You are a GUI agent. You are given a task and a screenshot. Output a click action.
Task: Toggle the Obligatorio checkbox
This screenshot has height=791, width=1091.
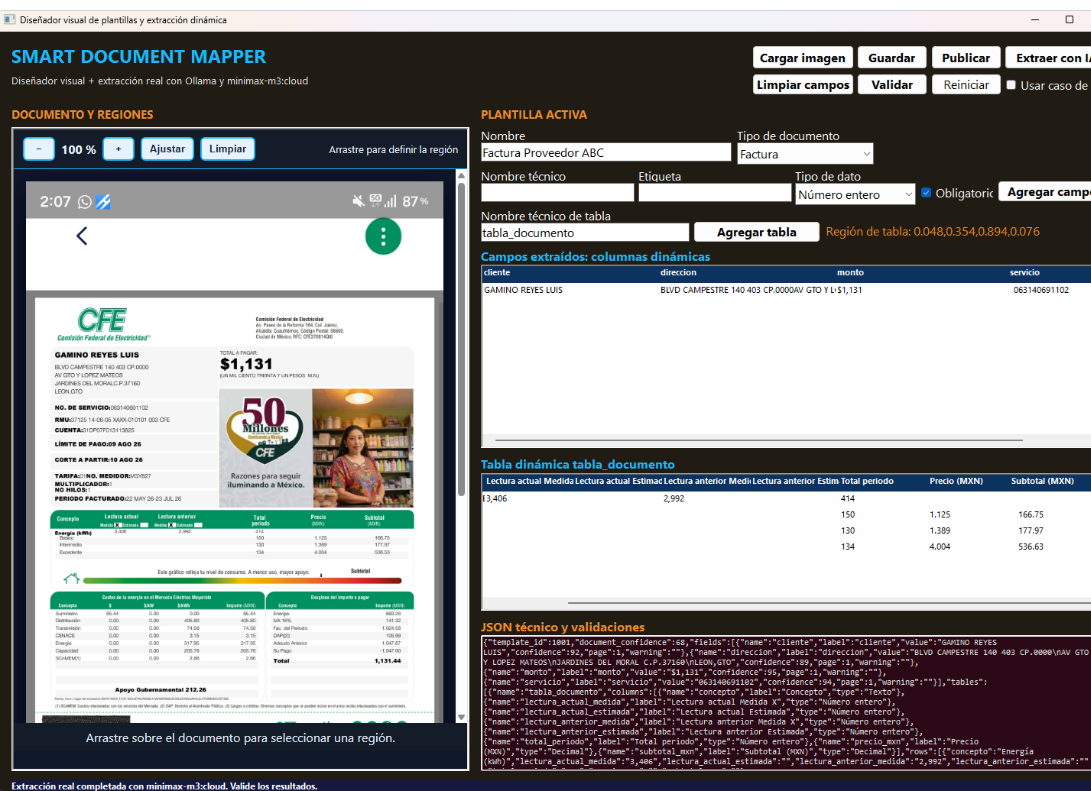coord(926,193)
